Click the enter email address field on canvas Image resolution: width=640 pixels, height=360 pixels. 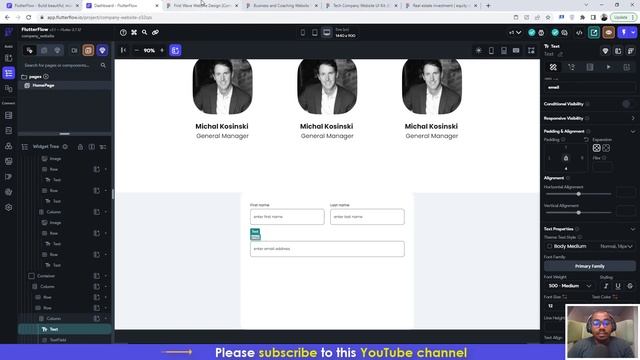click(x=327, y=249)
